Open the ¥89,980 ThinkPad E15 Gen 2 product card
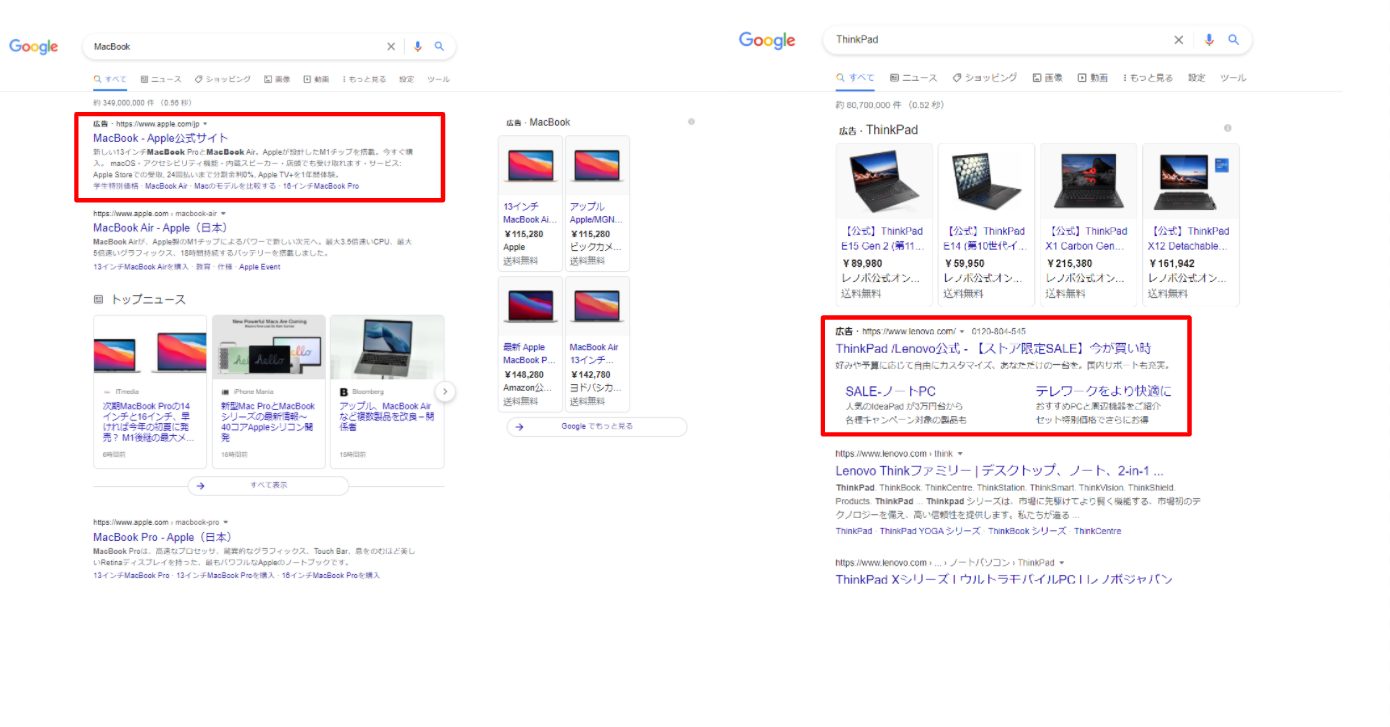Screen dimensions: 1390x727 pyautogui.click(x=884, y=224)
